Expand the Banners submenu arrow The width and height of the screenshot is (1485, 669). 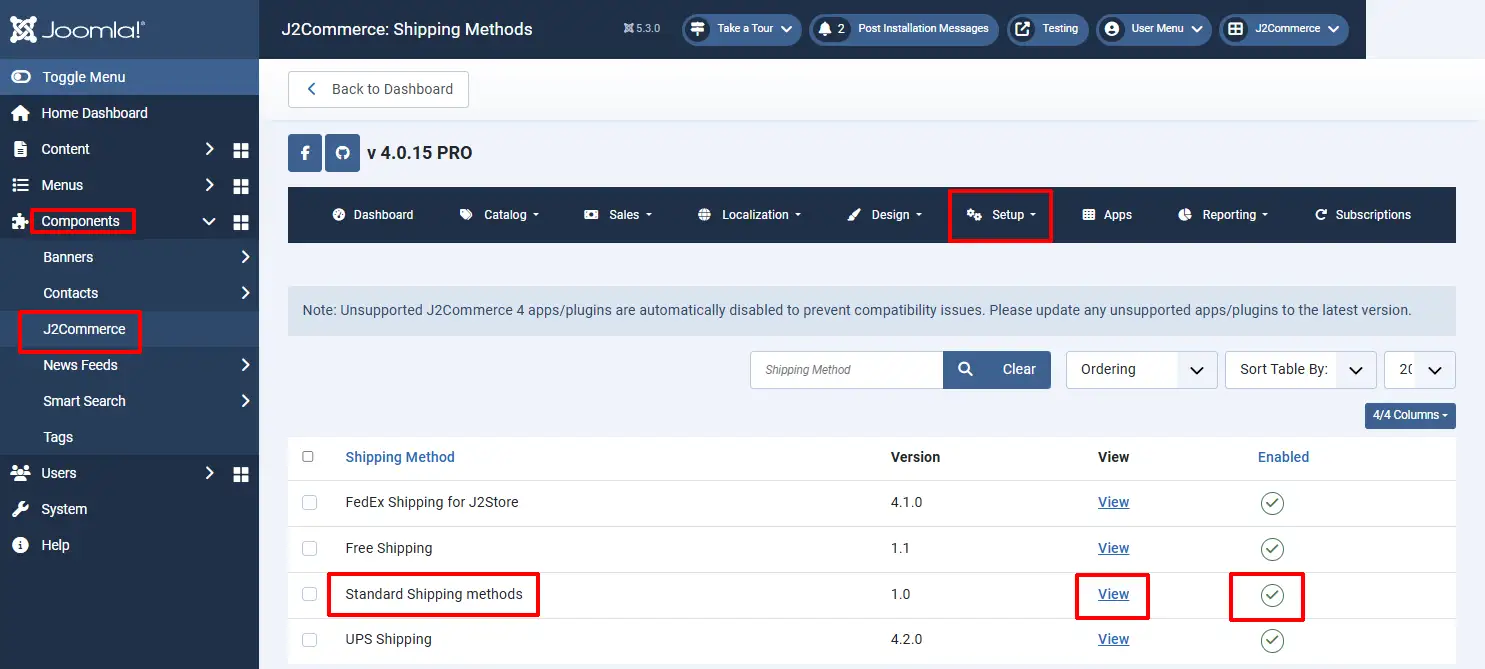[245, 257]
